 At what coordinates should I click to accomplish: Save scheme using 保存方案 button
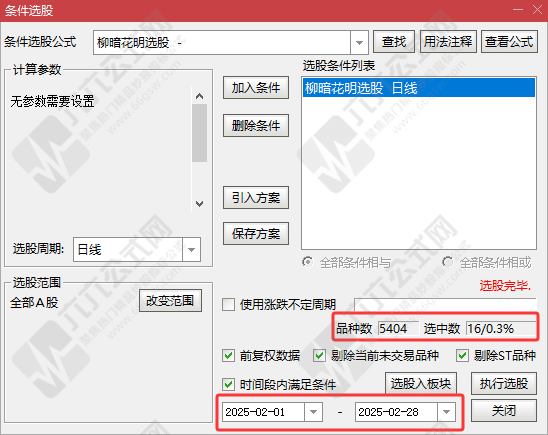[x=256, y=233]
